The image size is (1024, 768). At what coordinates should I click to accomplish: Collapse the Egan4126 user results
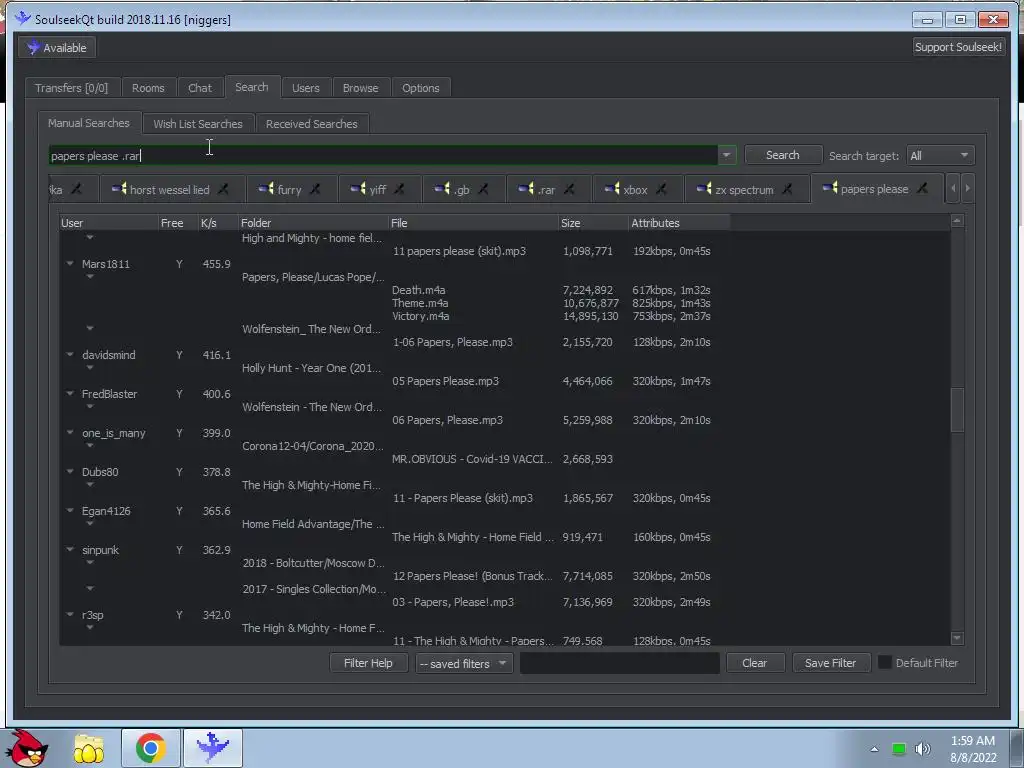click(x=70, y=511)
